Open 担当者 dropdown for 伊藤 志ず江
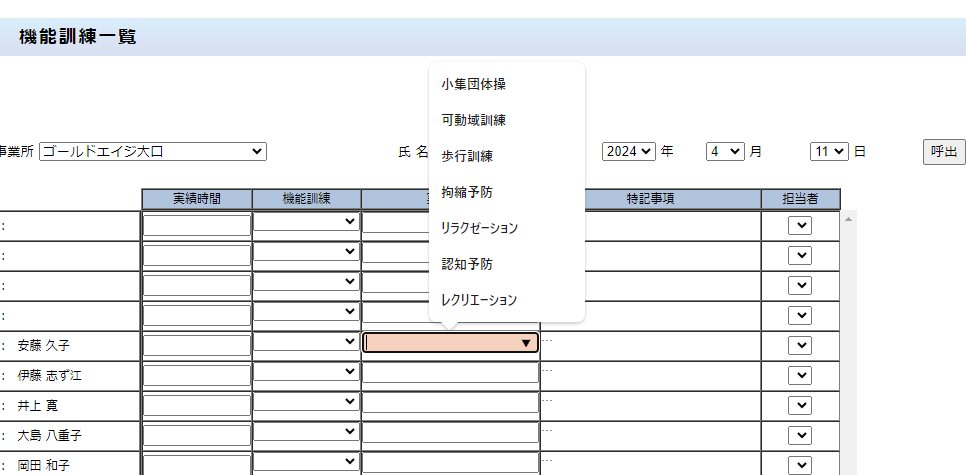 point(799,375)
